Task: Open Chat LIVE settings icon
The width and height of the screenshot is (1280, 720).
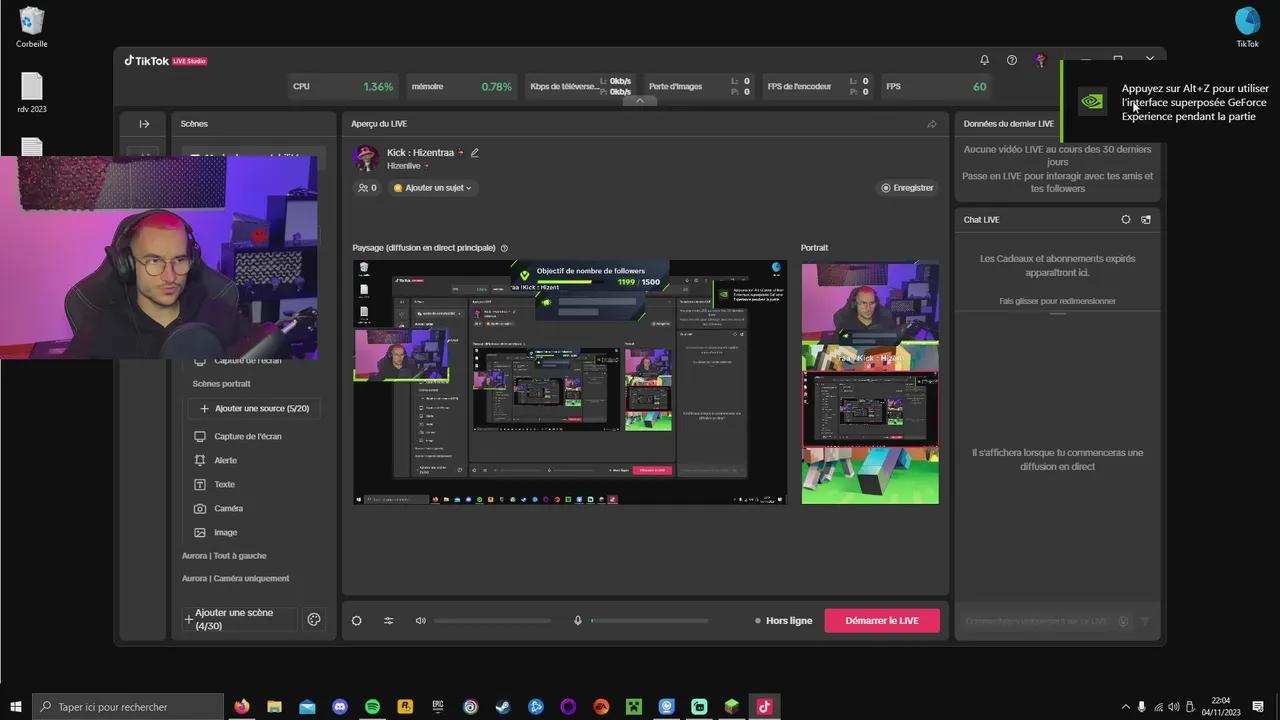Action: [x=1126, y=220]
